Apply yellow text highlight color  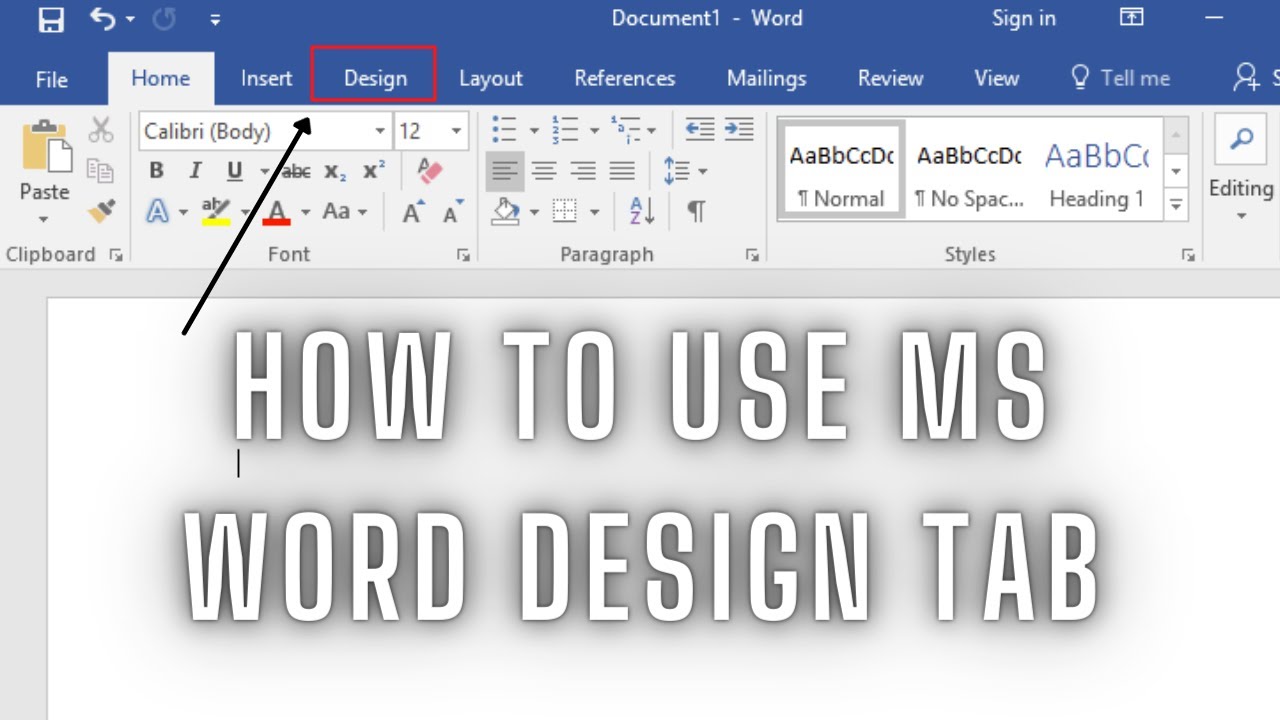pos(216,211)
